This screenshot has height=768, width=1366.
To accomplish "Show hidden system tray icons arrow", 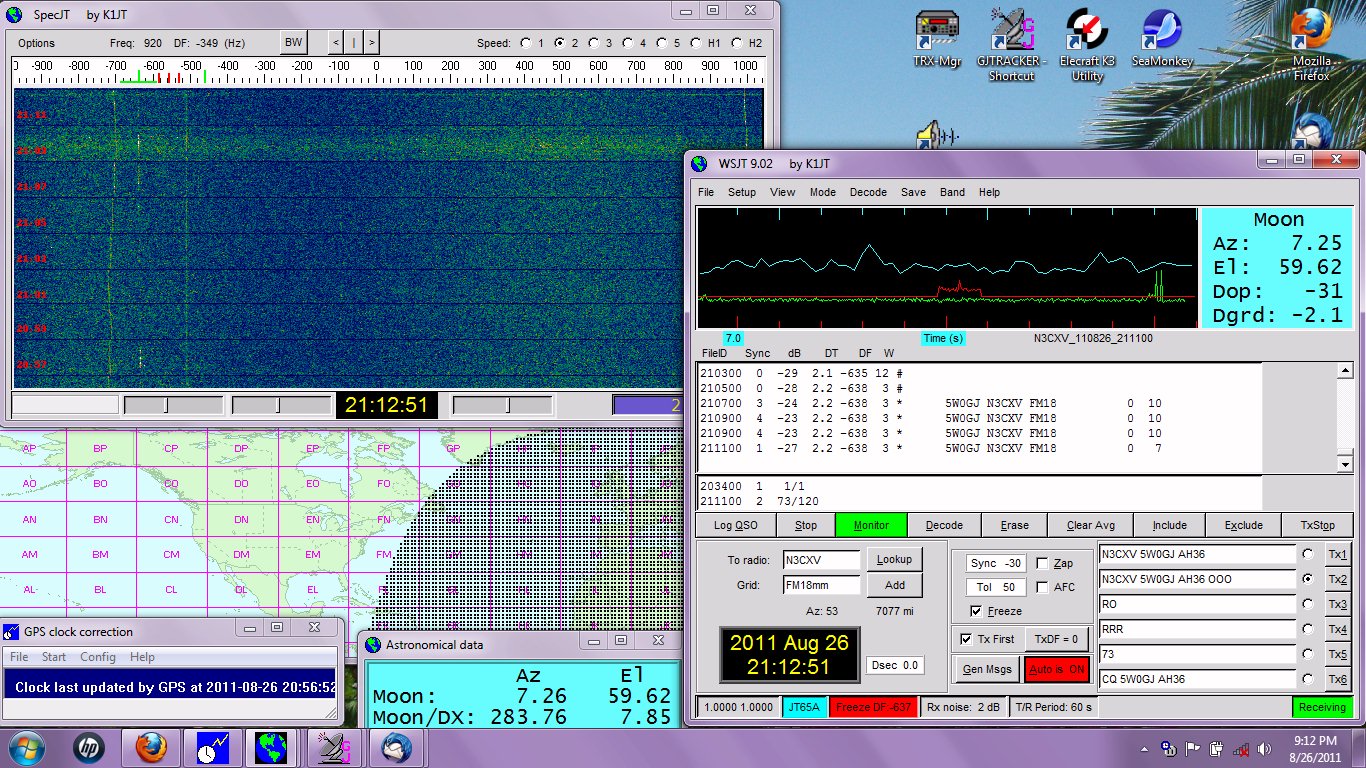I will pyautogui.click(x=1146, y=749).
